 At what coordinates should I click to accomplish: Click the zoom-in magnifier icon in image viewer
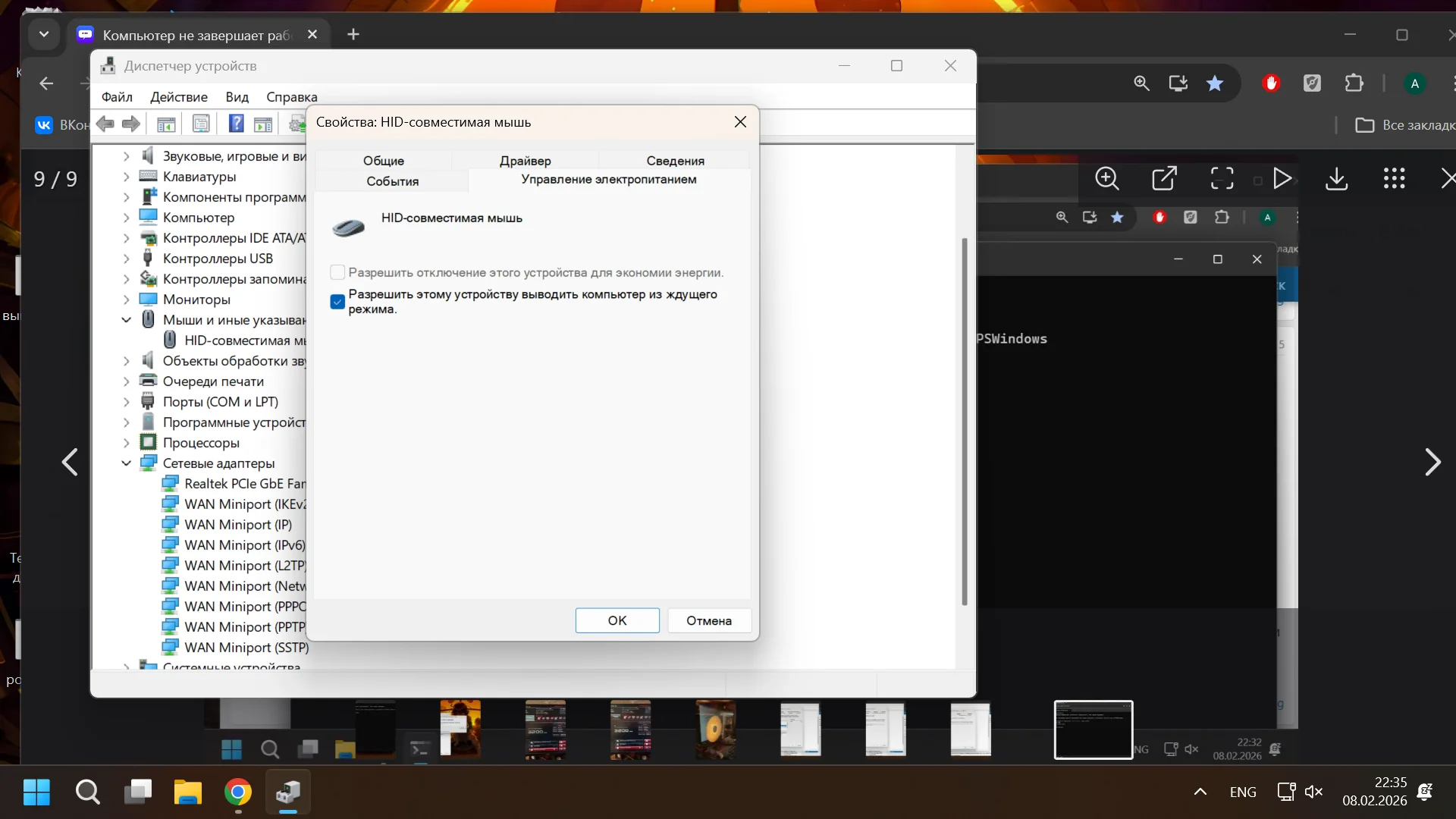tap(1107, 179)
